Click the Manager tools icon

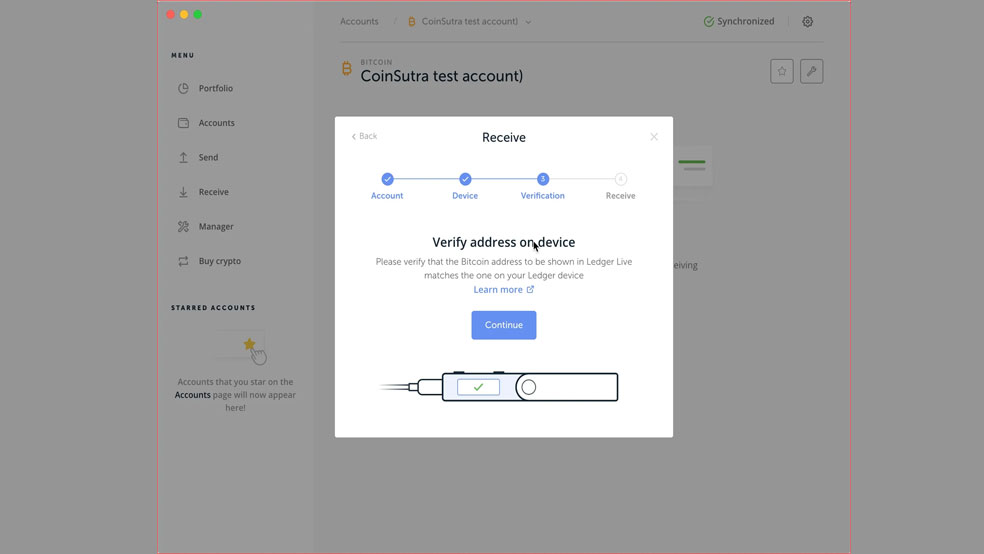tap(183, 226)
